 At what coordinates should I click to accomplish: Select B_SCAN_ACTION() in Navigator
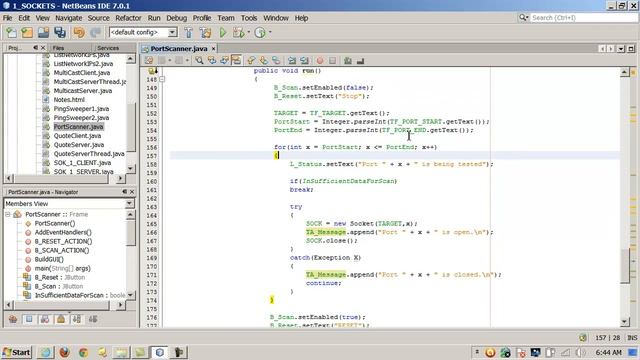click(x=62, y=250)
